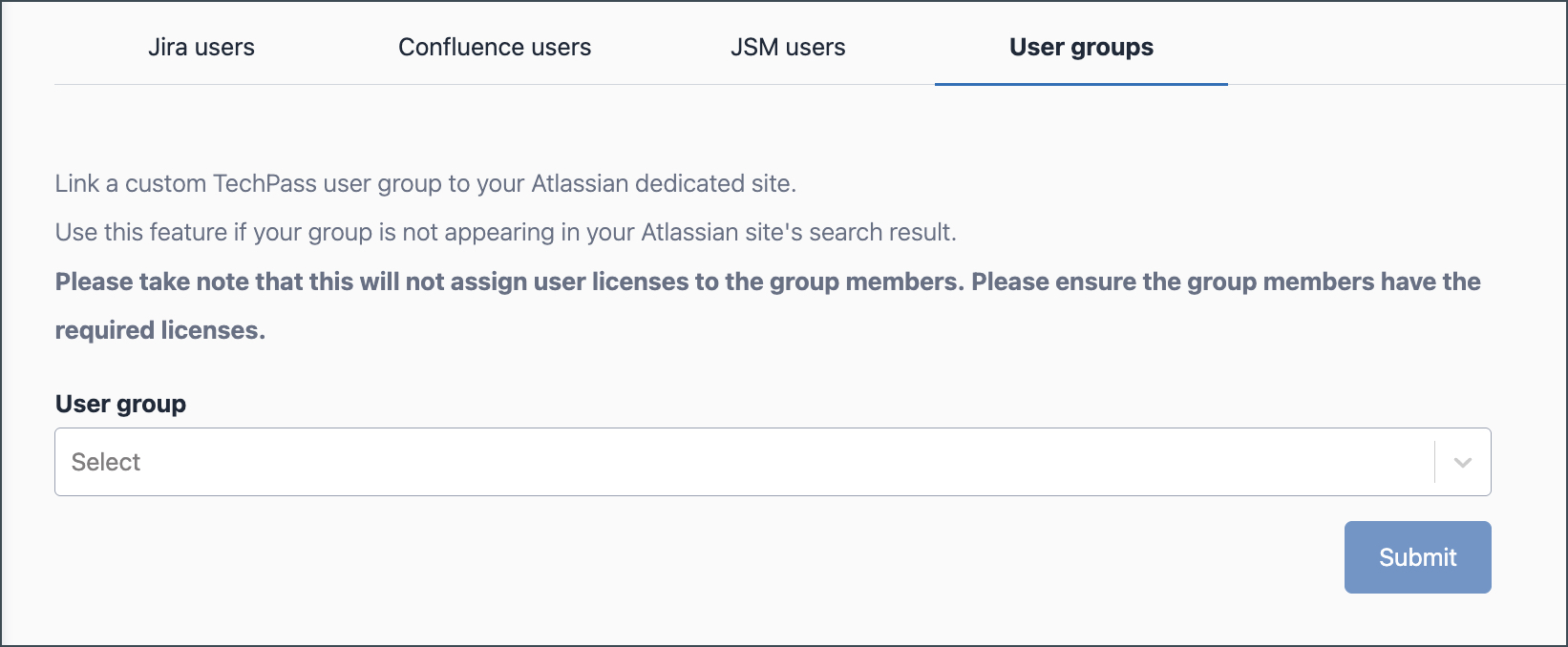Open the Confluence users tab
The width and height of the screenshot is (1568, 647).
[x=495, y=47]
